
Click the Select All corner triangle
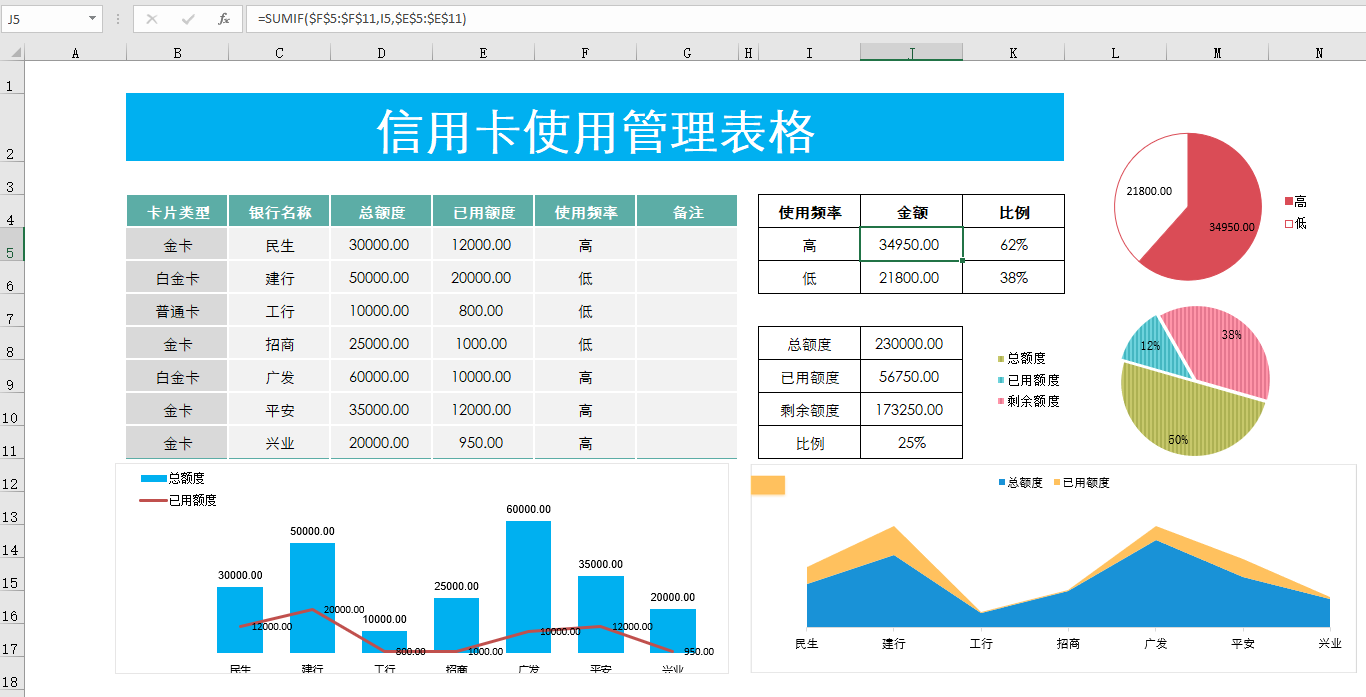12,53
